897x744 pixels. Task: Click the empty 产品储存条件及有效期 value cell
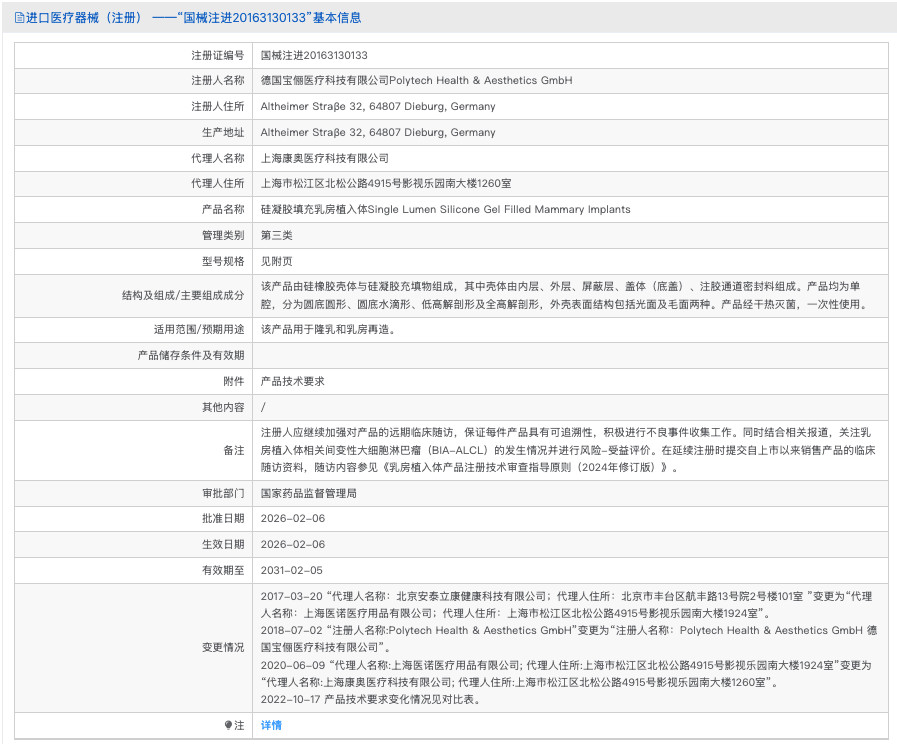[x=570, y=355]
